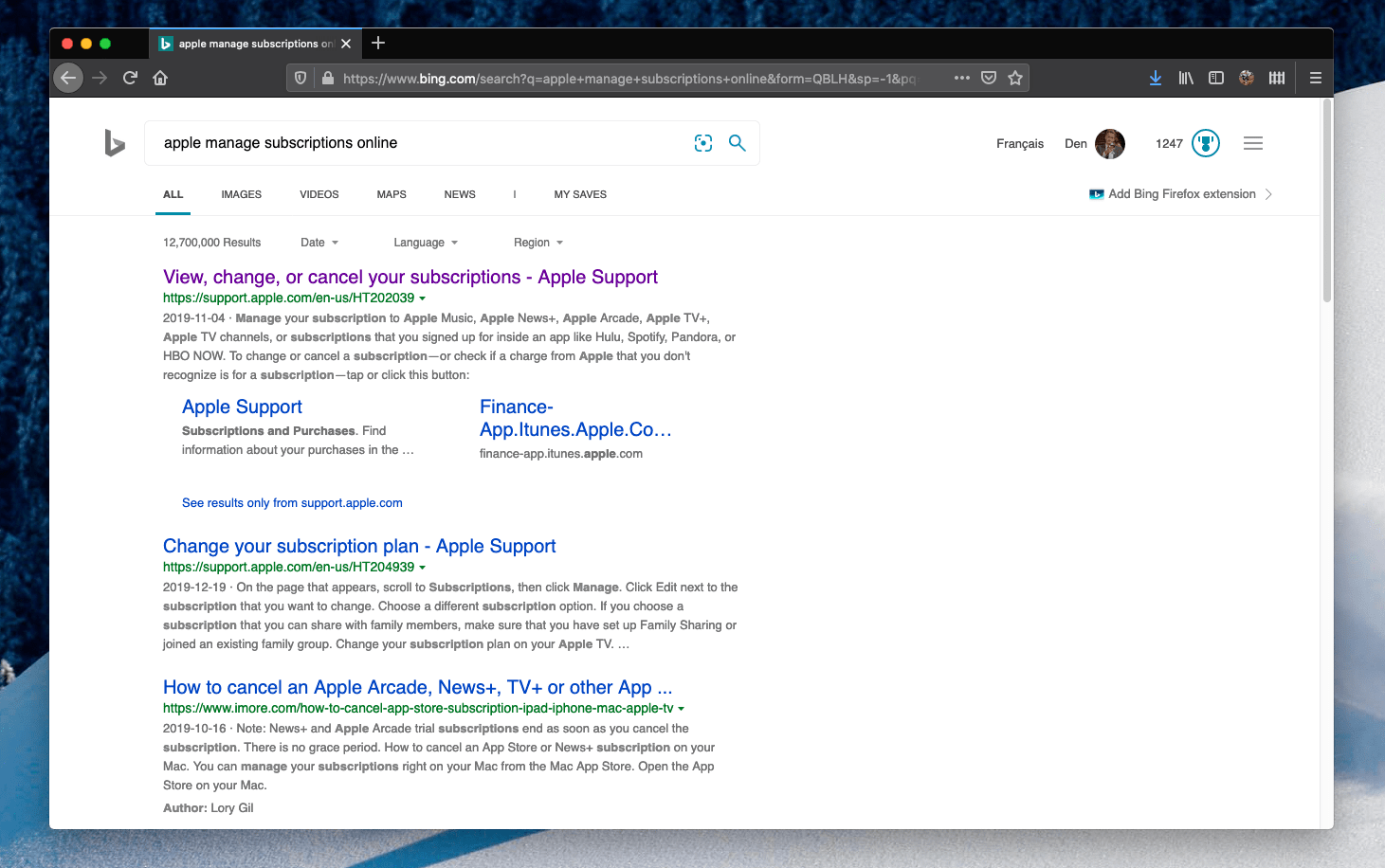1385x868 pixels.
Task: Expand arrow beside HT204939 URL
Action: coord(423,568)
